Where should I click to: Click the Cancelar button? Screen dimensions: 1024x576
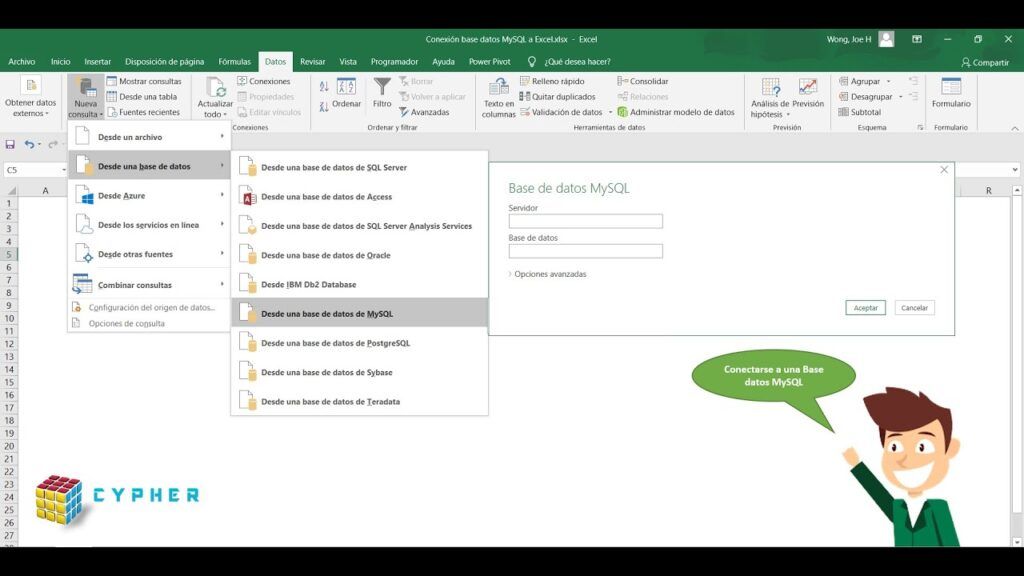coord(914,308)
